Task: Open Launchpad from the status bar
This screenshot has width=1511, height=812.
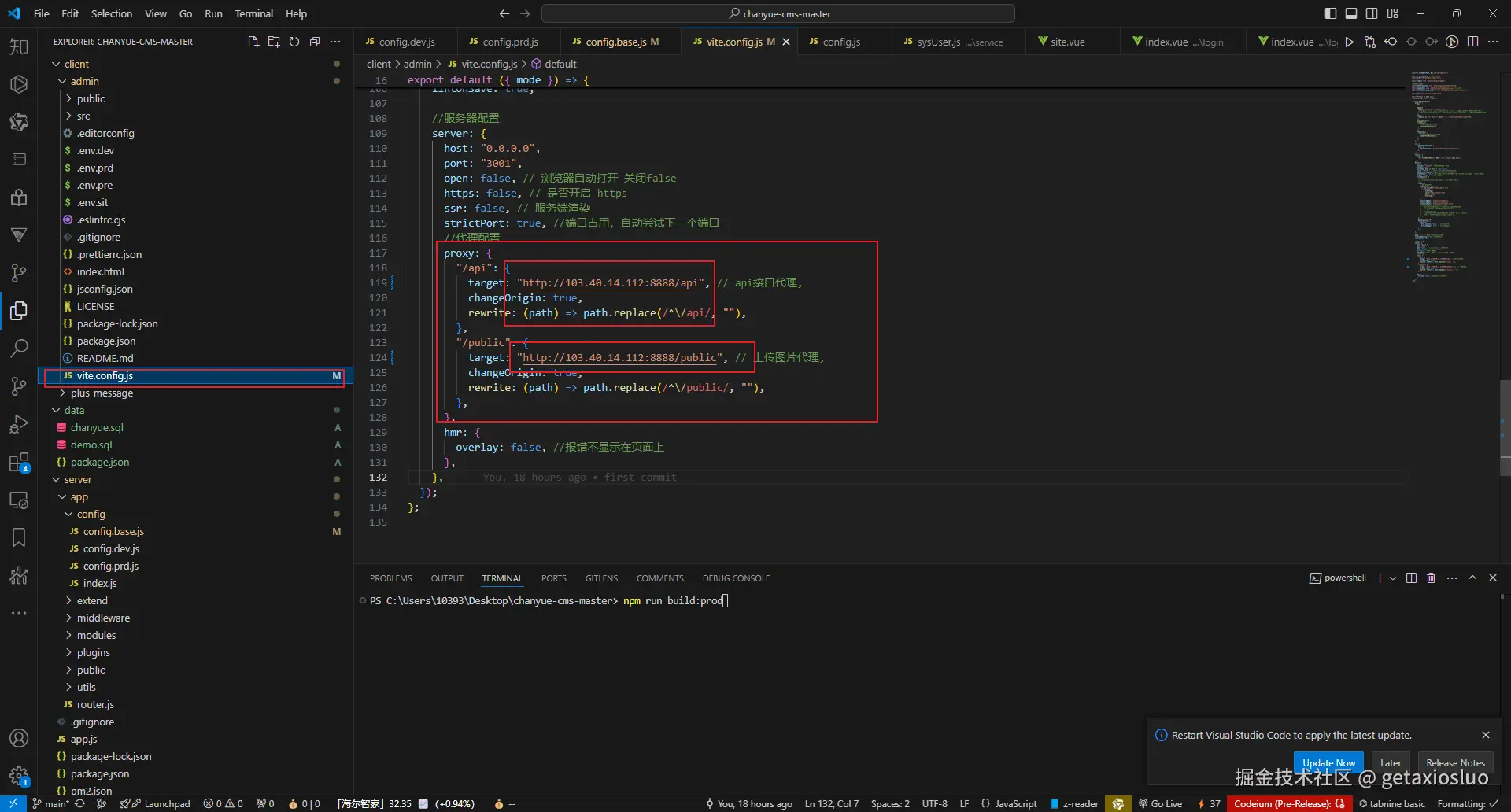Action: coord(161,804)
